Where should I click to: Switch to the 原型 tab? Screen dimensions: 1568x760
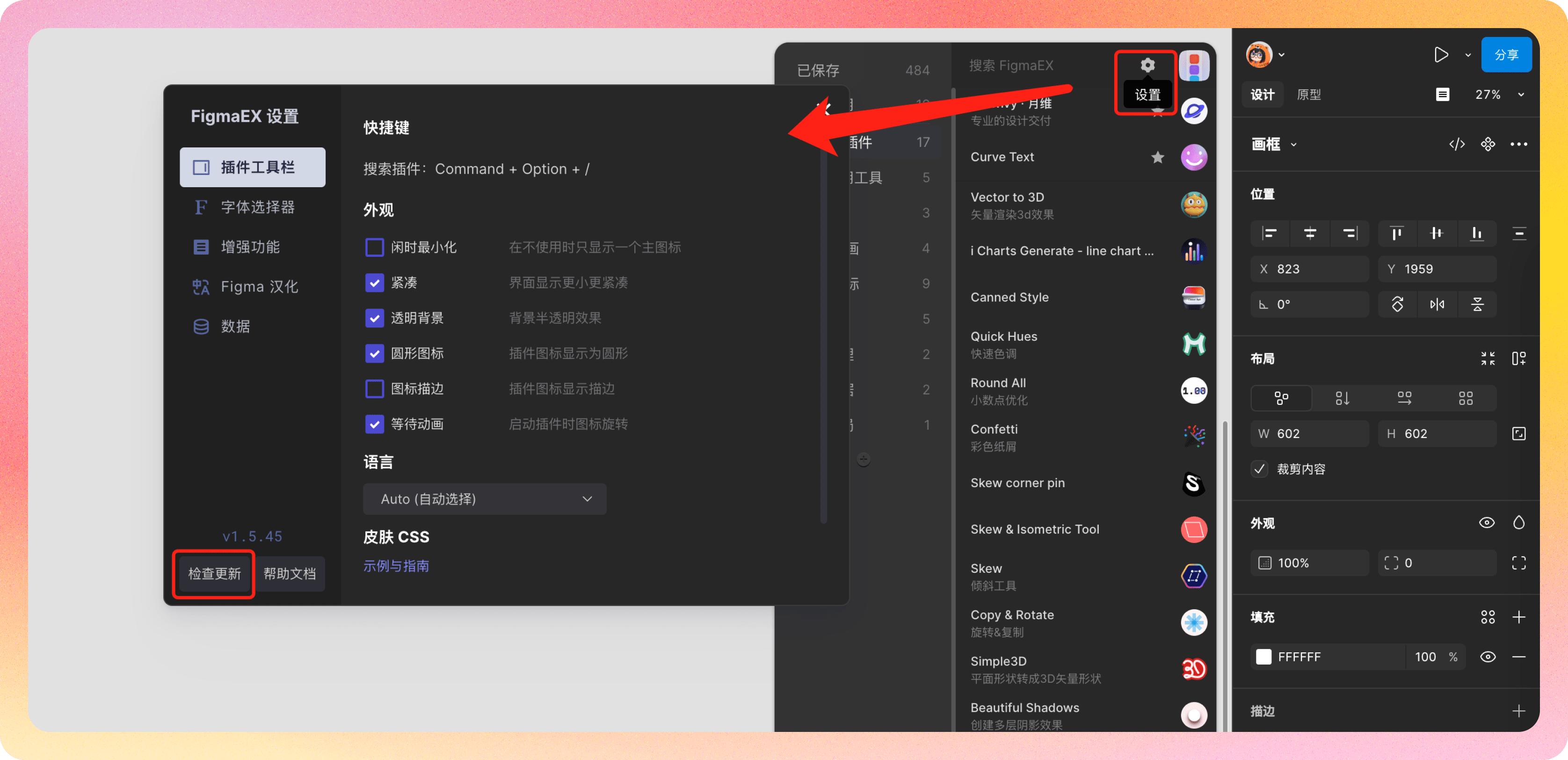click(x=1309, y=95)
